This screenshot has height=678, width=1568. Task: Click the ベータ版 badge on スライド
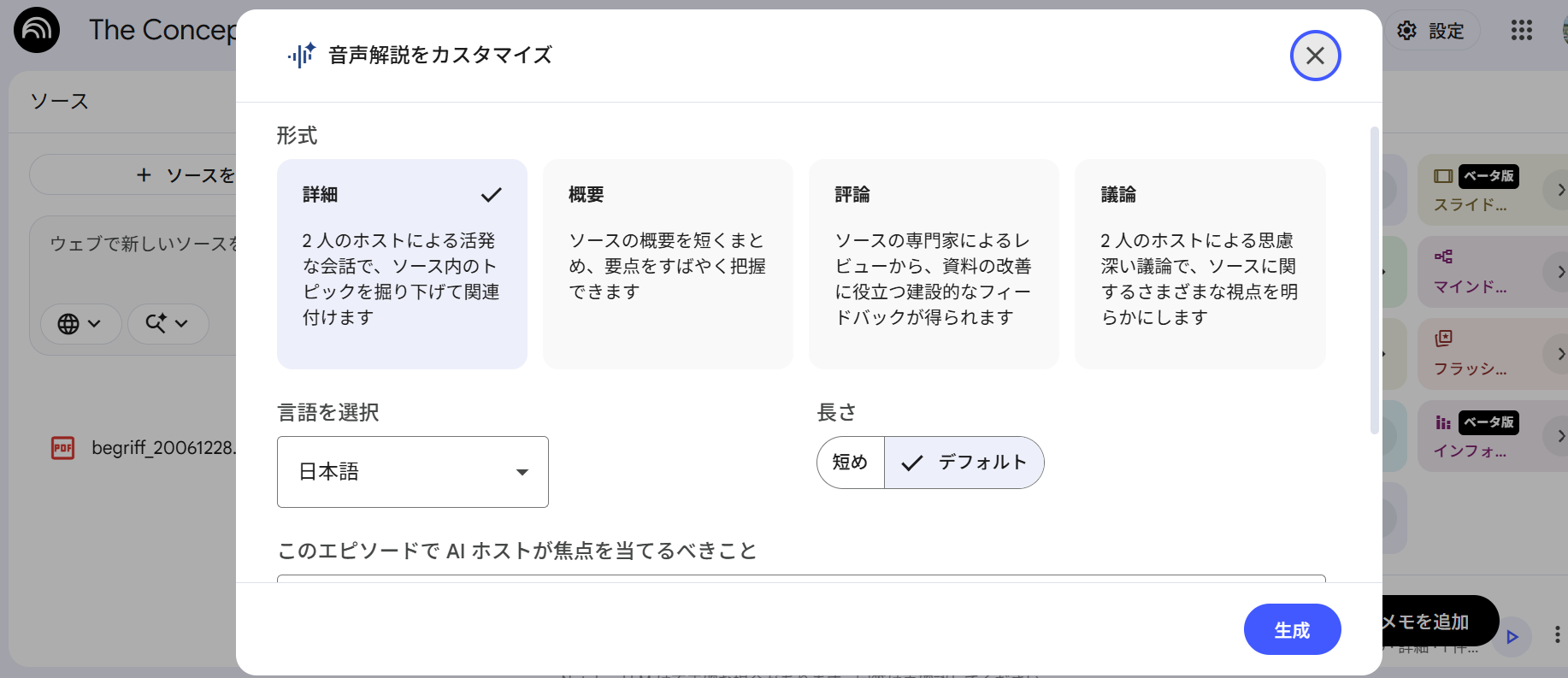1488,176
